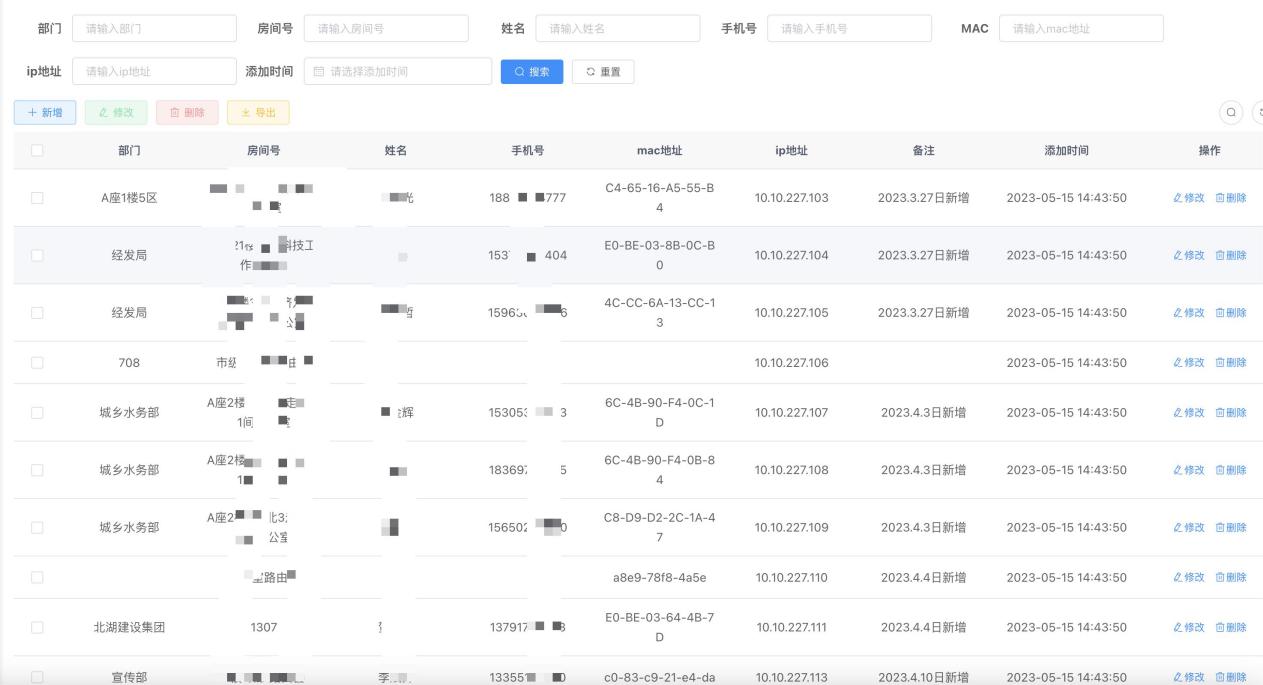Screen dimensions: 1263x685
Task: Delete the row with IP 10.10.227.111
Action: point(1231,628)
